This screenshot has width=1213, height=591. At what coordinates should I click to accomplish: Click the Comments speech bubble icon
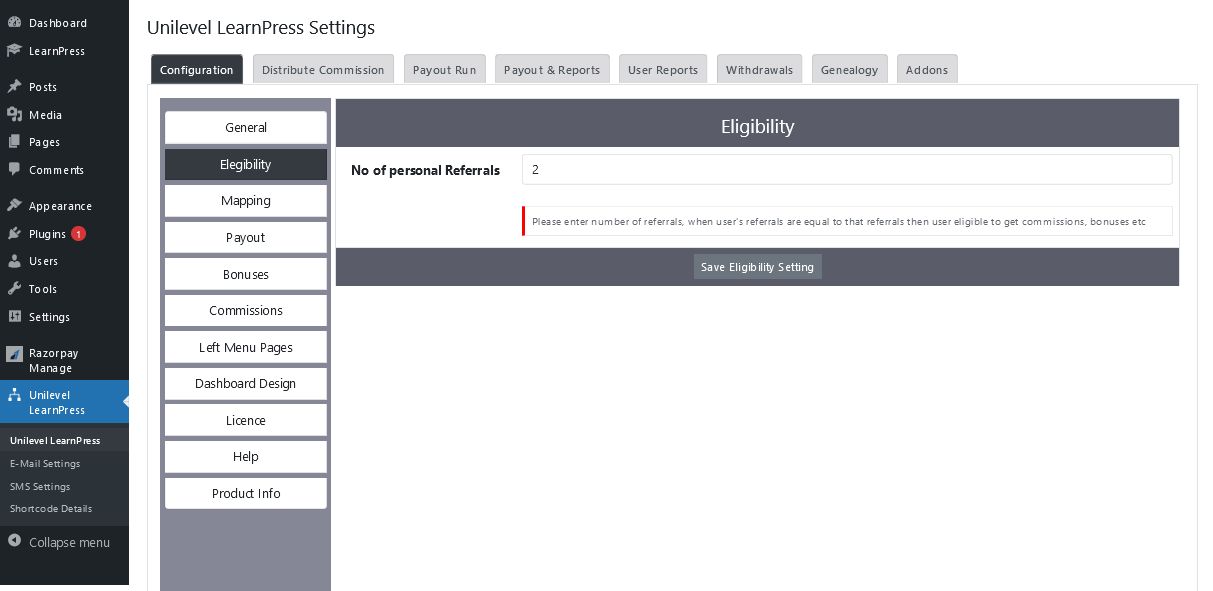click(14, 170)
